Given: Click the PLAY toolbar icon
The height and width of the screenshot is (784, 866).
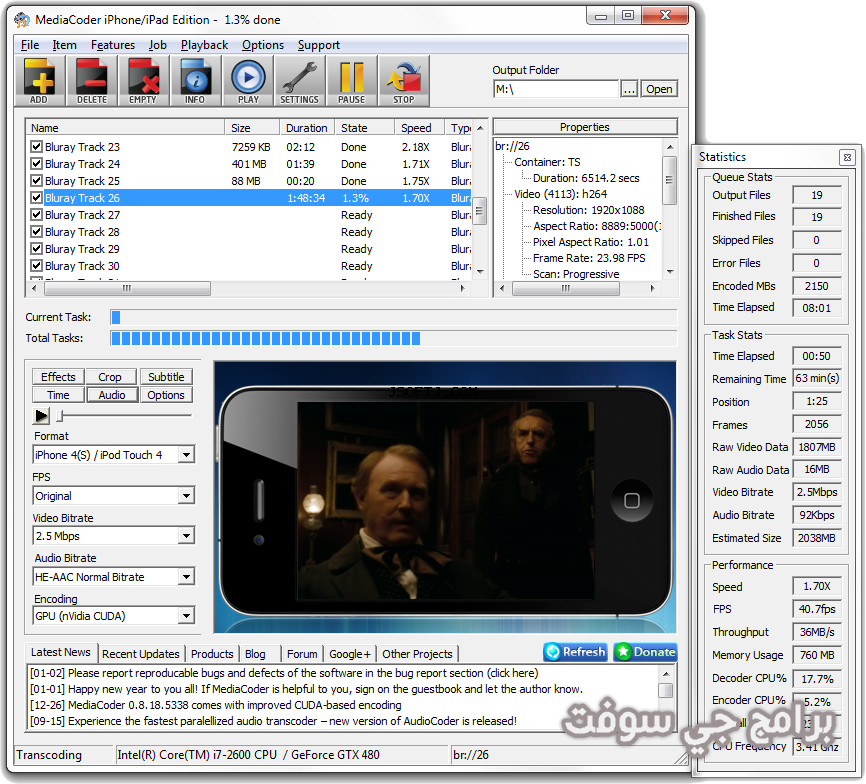Looking at the screenshot, I should (248, 81).
